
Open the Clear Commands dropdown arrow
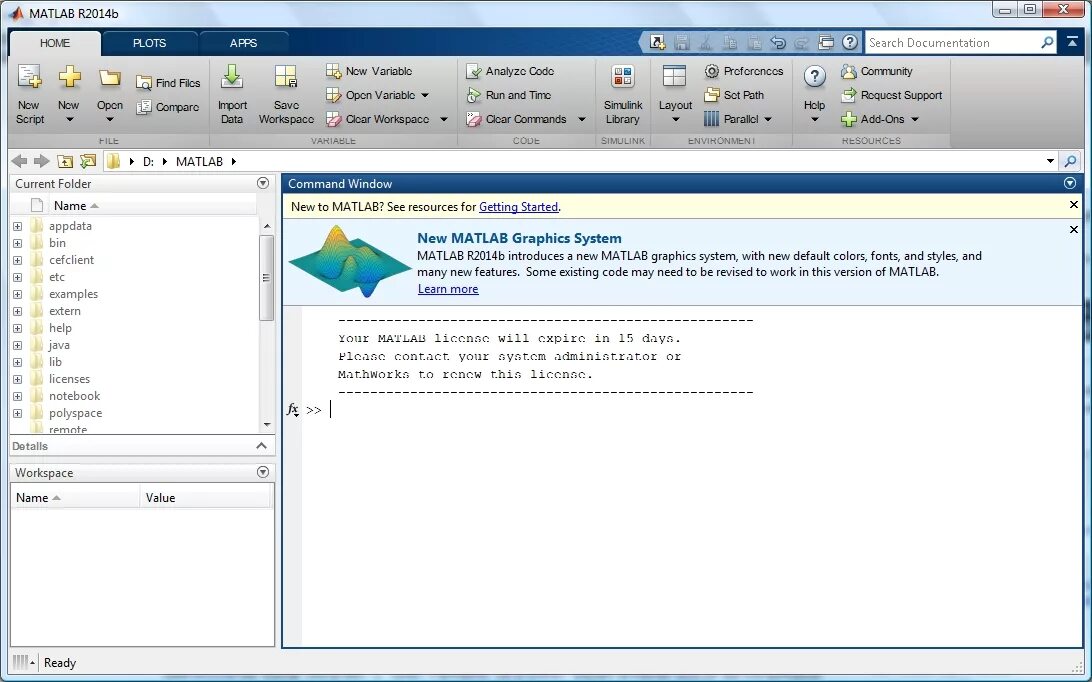click(582, 120)
